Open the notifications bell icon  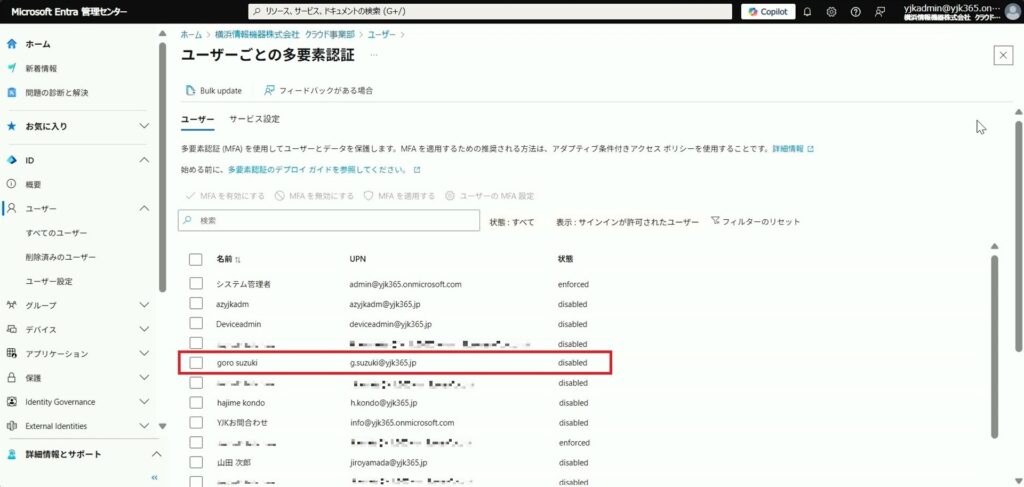[x=808, y=12]
